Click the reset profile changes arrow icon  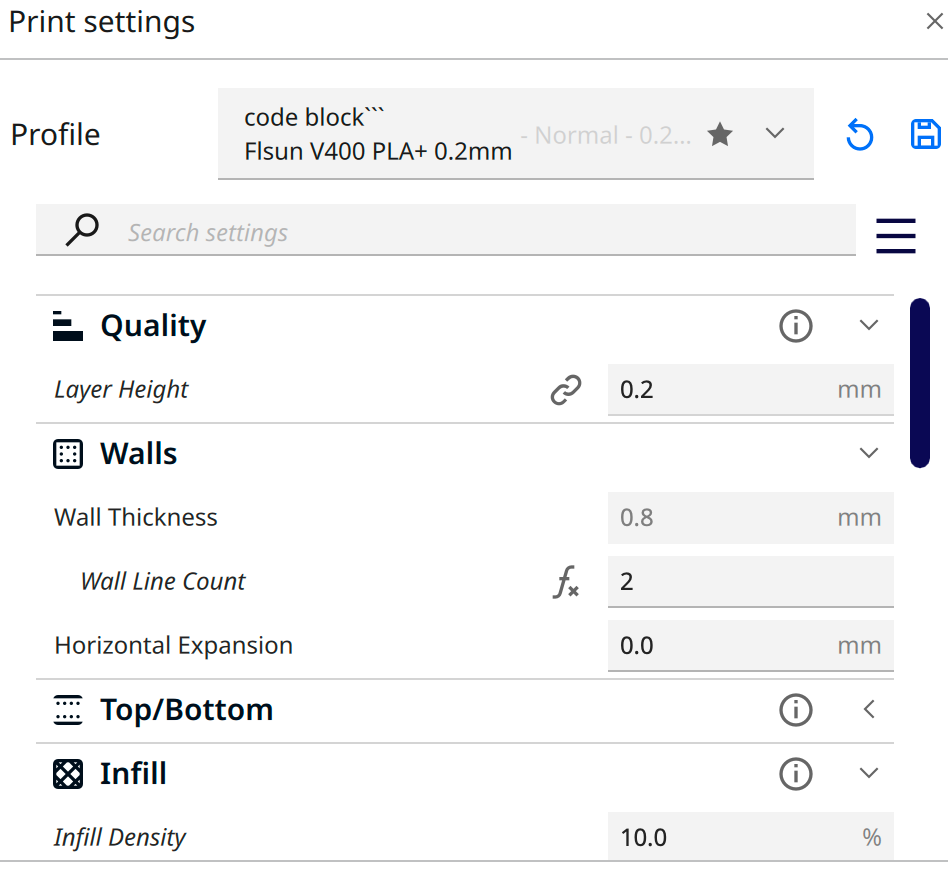click(859, 135)
